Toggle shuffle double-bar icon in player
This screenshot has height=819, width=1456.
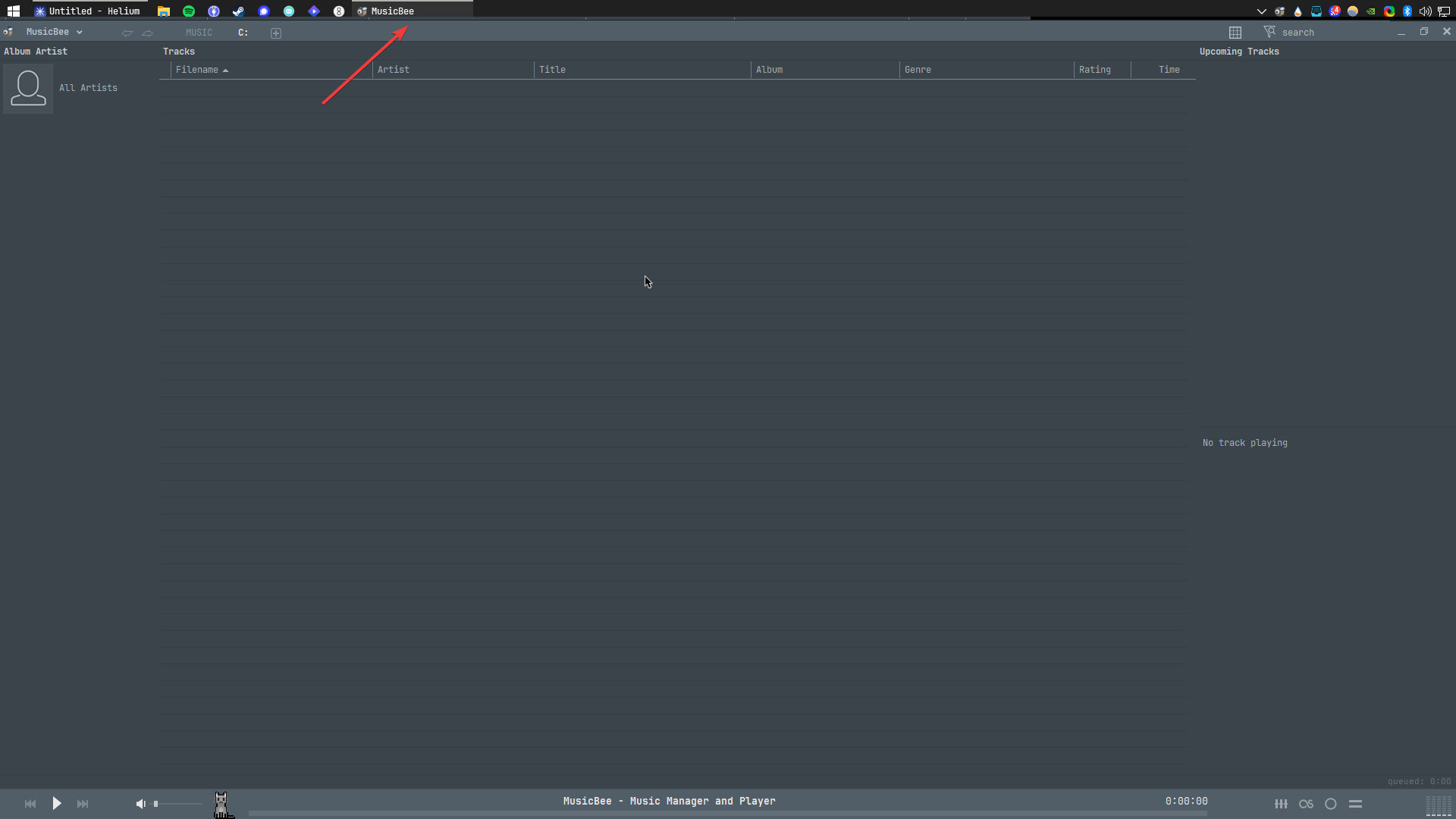(x=1356, y=804)
